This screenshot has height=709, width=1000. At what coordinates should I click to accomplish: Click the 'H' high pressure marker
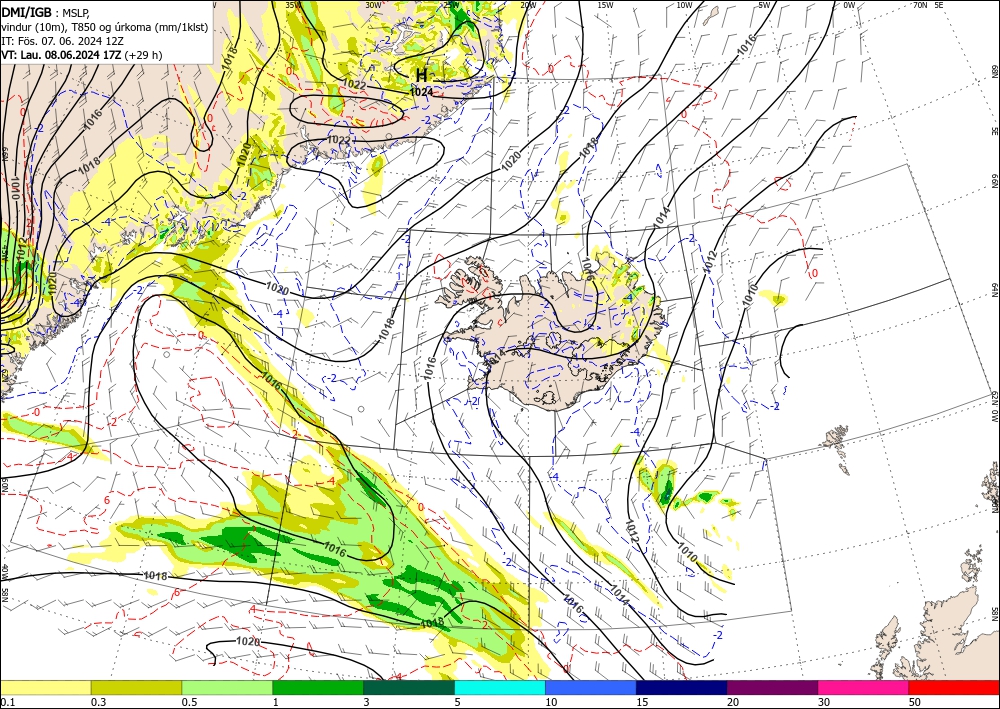[x=422, y=75]
